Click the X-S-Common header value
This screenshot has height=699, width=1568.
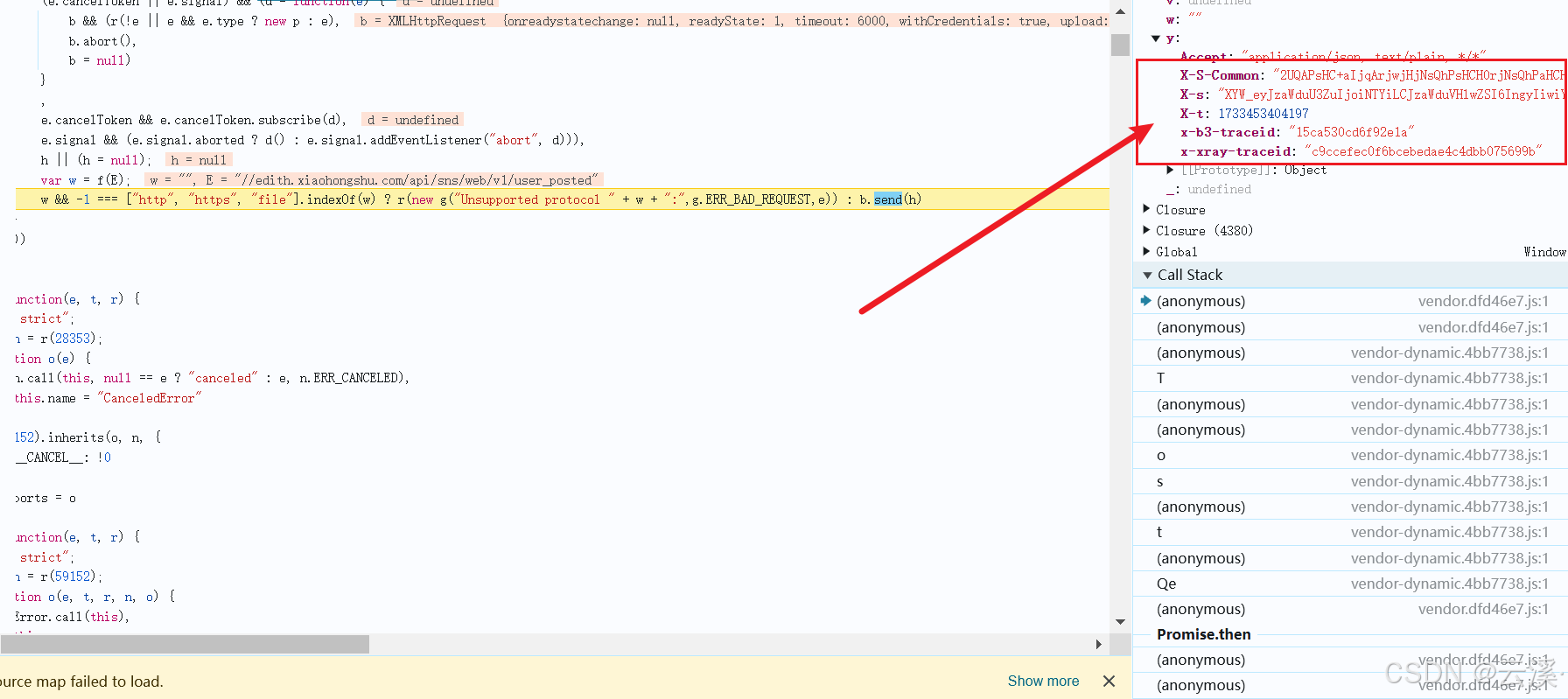pos(1419,75)
